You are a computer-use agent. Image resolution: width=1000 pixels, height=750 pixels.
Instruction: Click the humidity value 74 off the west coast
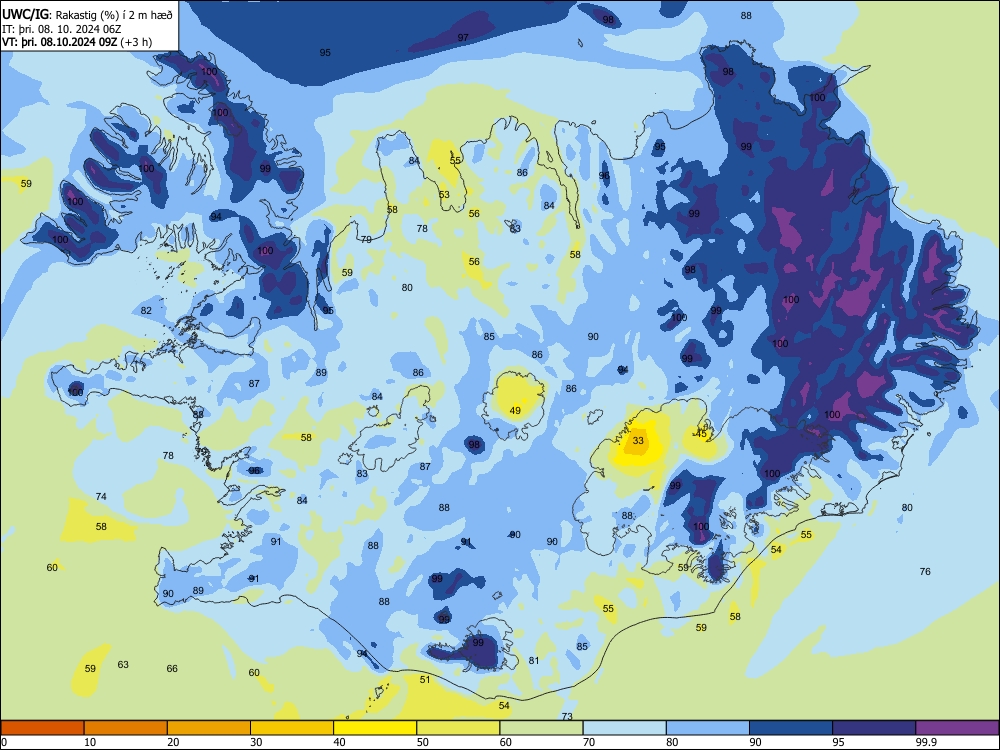point(101,496)
